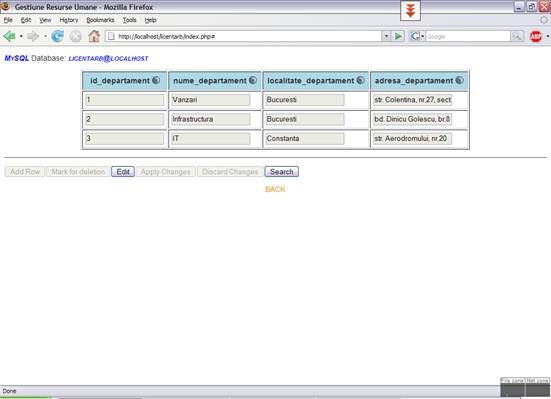Screen dimensions: 551x399
Task: Follow the orange BACK link
Action: (x=275, y=189)
